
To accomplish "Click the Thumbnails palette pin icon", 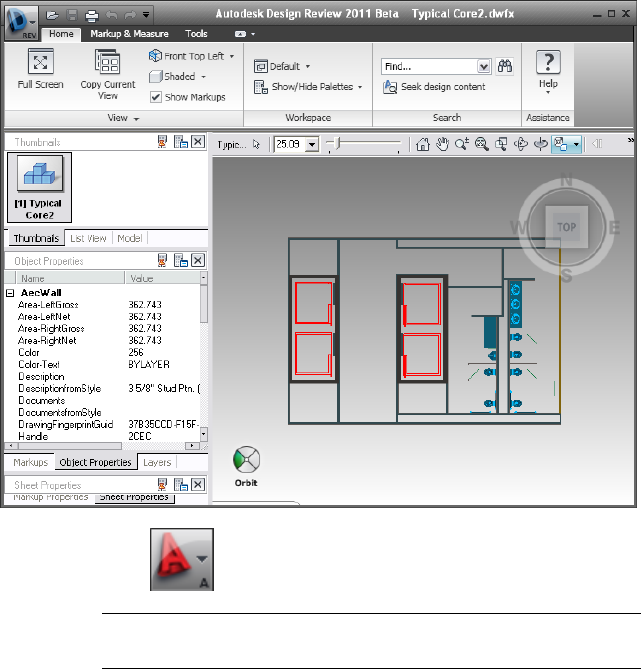I will click(162, 142).
